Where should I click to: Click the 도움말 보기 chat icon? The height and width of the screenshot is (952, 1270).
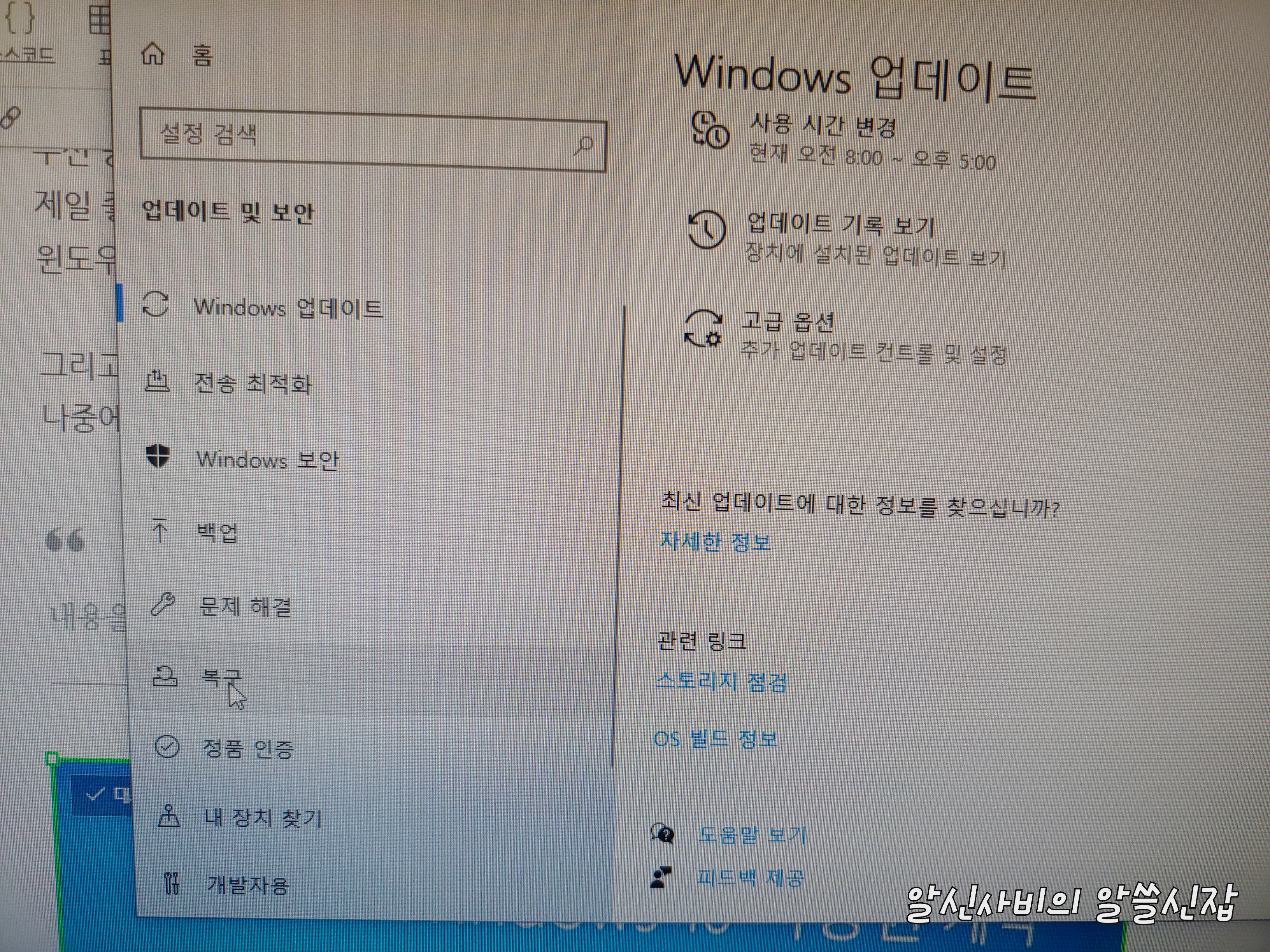click(663, 833)
